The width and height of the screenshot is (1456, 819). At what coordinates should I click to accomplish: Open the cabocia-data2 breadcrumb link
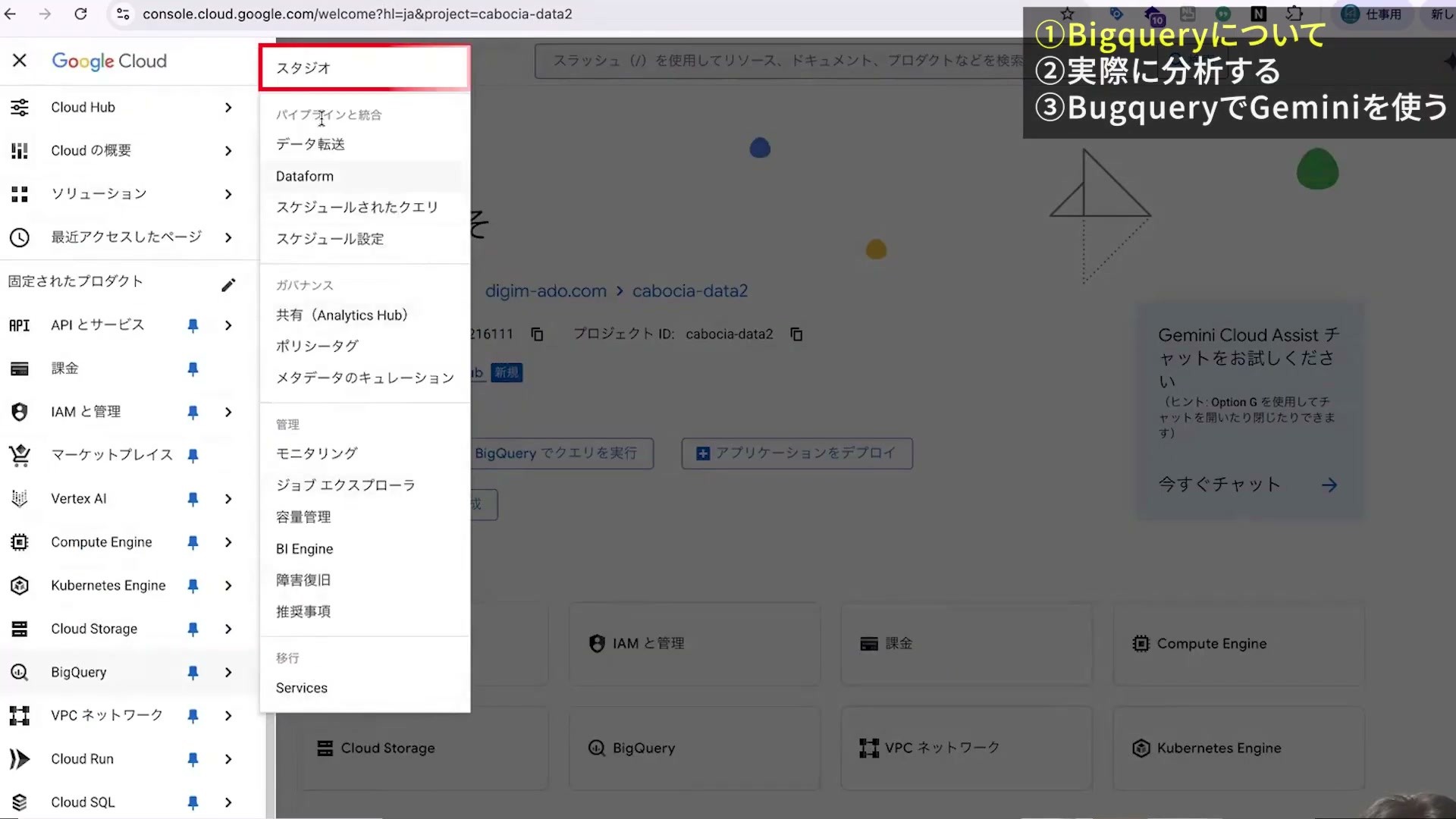pos(690,290)
